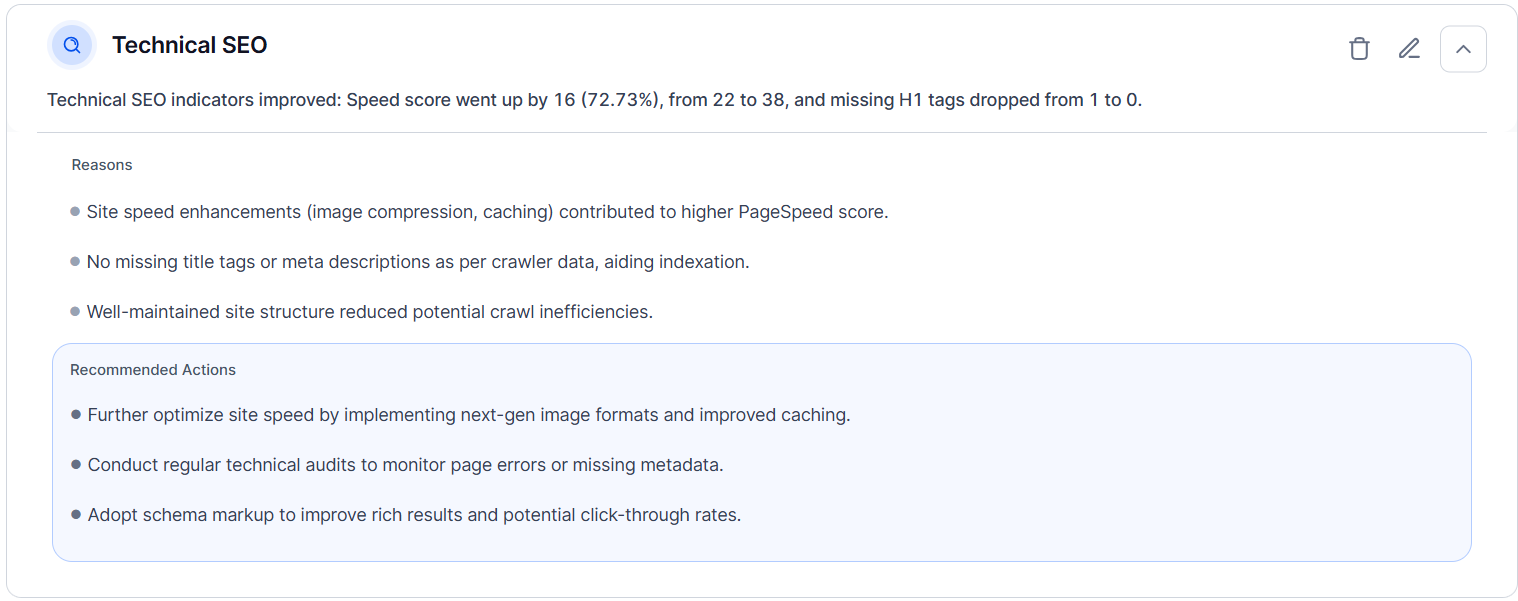Select the regular technical audits recommendation
This screenshot has width=1518, height=601.
[405, 465]
